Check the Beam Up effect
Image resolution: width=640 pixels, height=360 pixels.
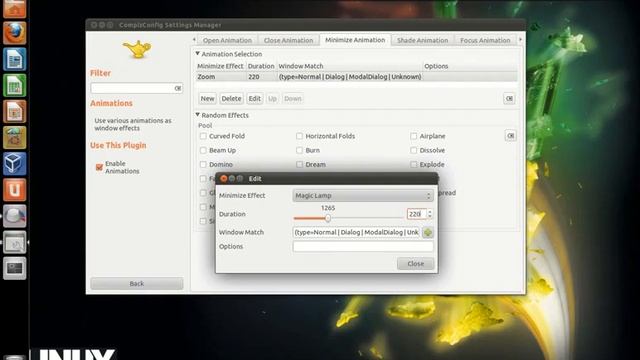pos(203,150)
